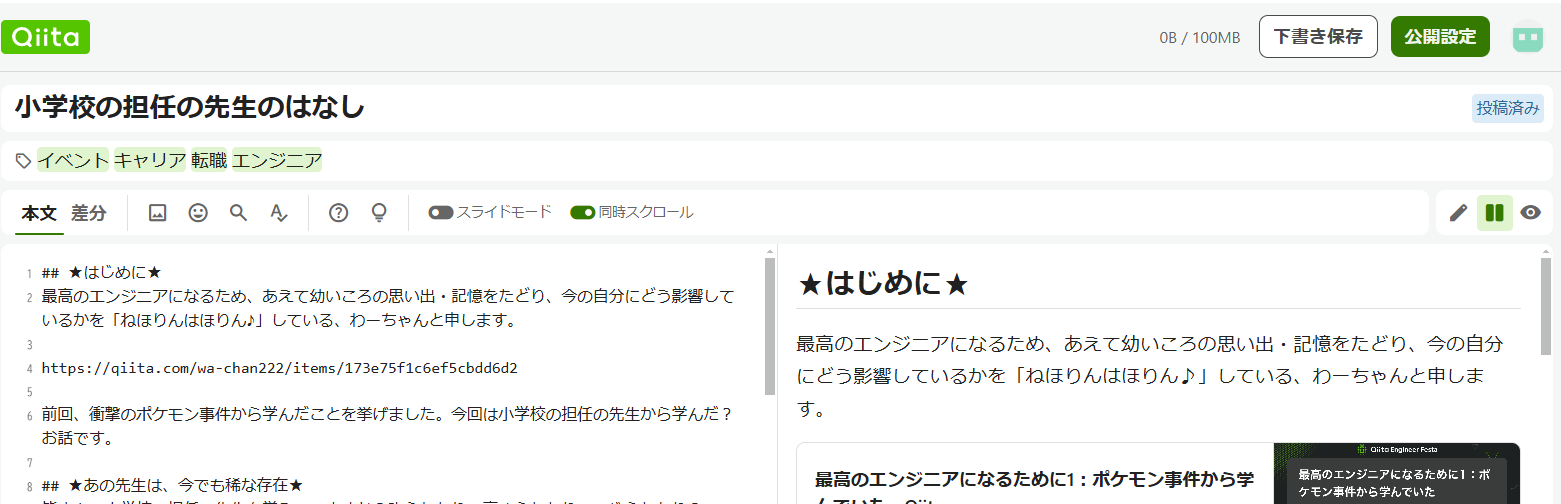Switch to editor-only pencil mode

click(1458, 212)
